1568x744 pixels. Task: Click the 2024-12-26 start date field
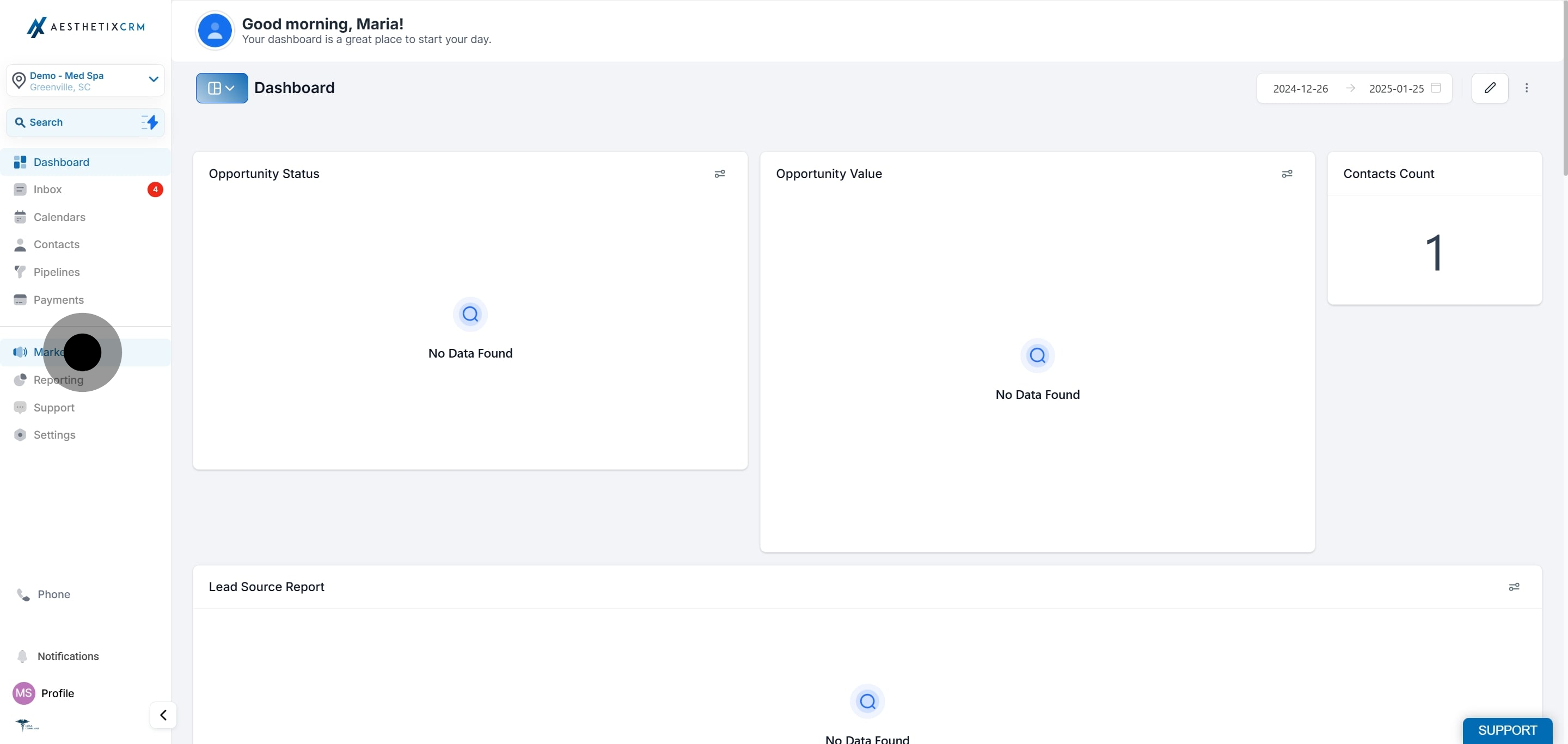[x=1300, y=88]
